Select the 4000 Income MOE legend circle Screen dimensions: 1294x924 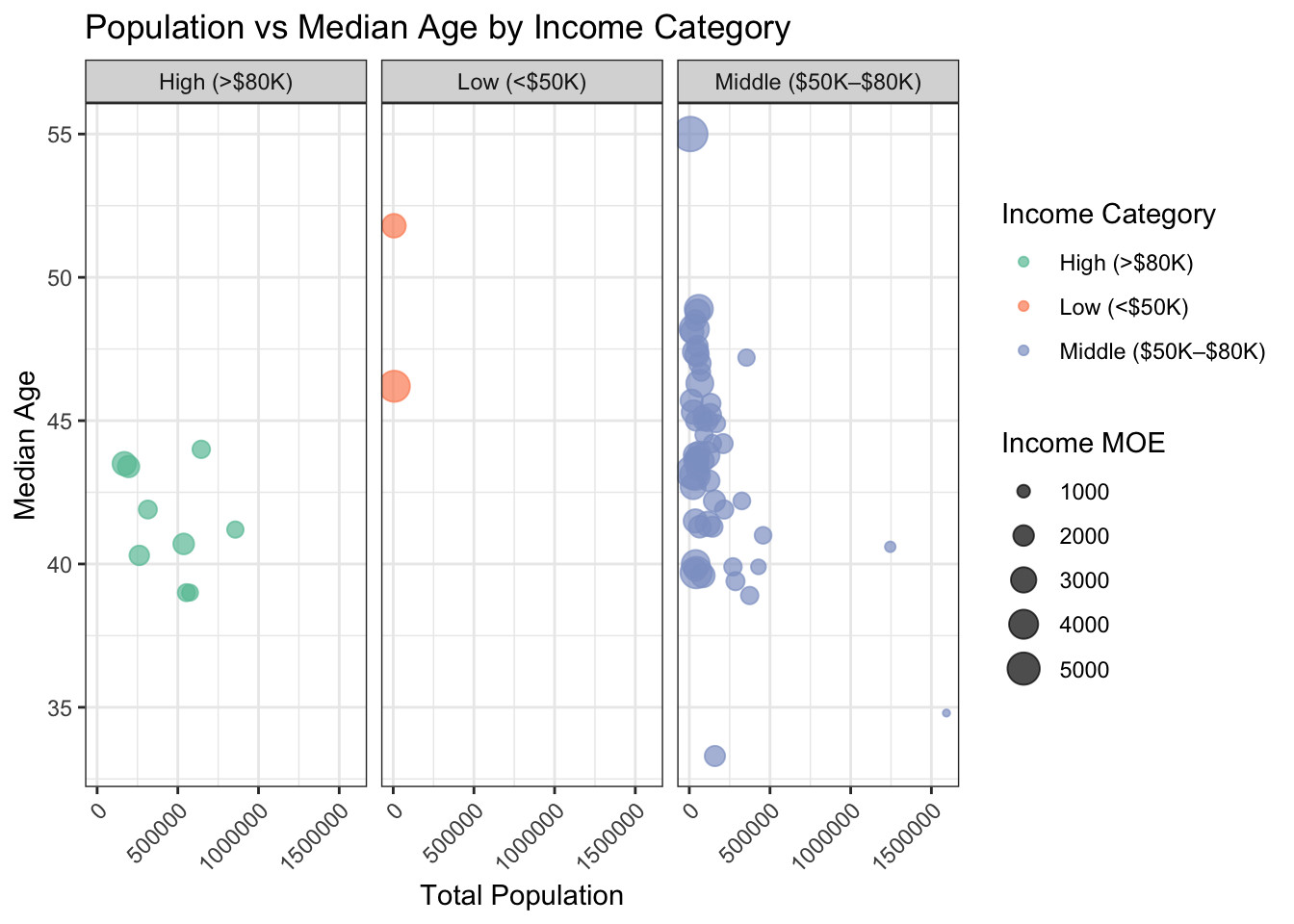pyautogui.click(x=1023, y=625)
